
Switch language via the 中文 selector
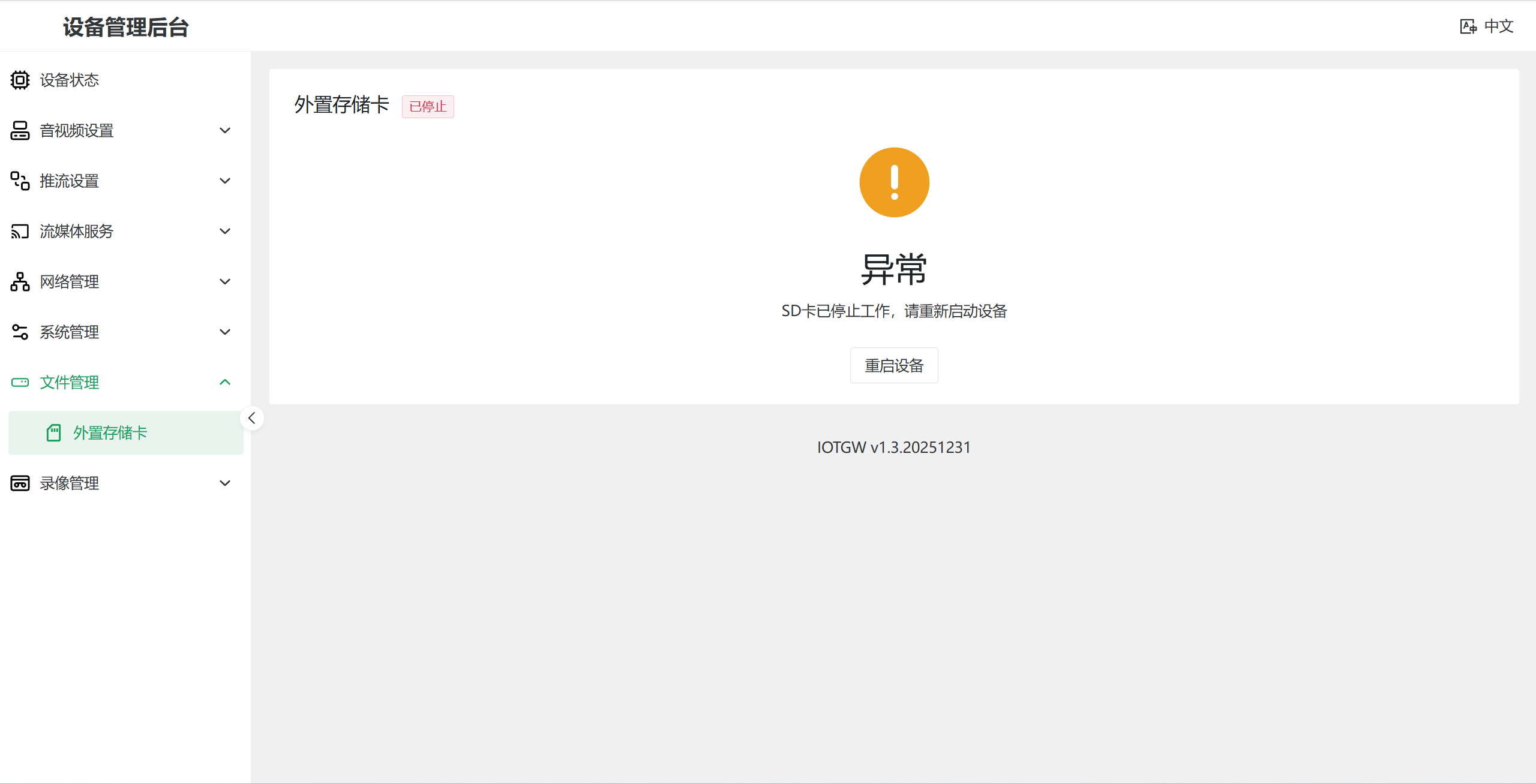1498,26
